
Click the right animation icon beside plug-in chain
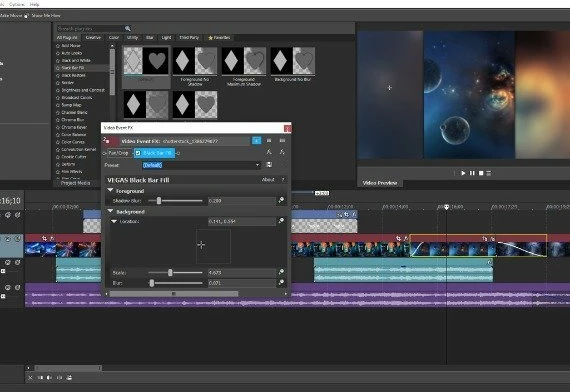[x=282, y=152]
